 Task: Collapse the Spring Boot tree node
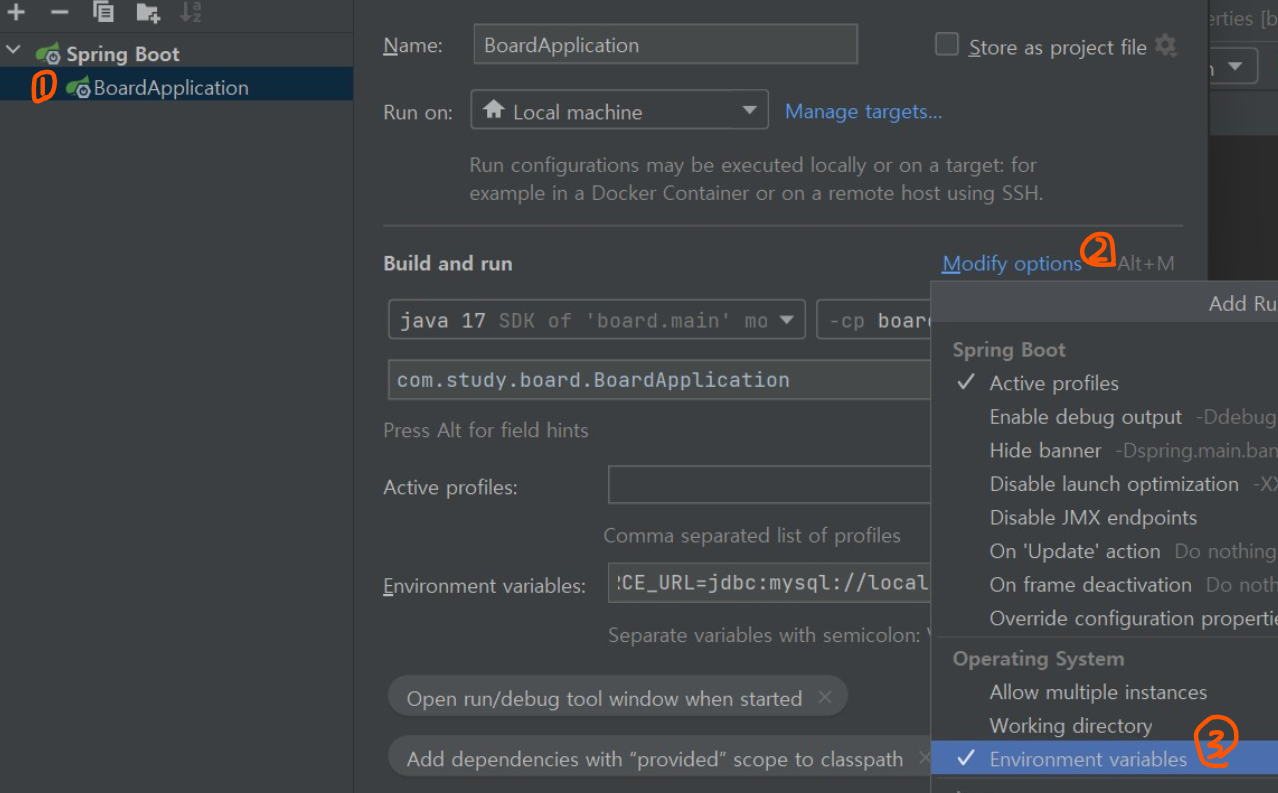tap(14, 49)
